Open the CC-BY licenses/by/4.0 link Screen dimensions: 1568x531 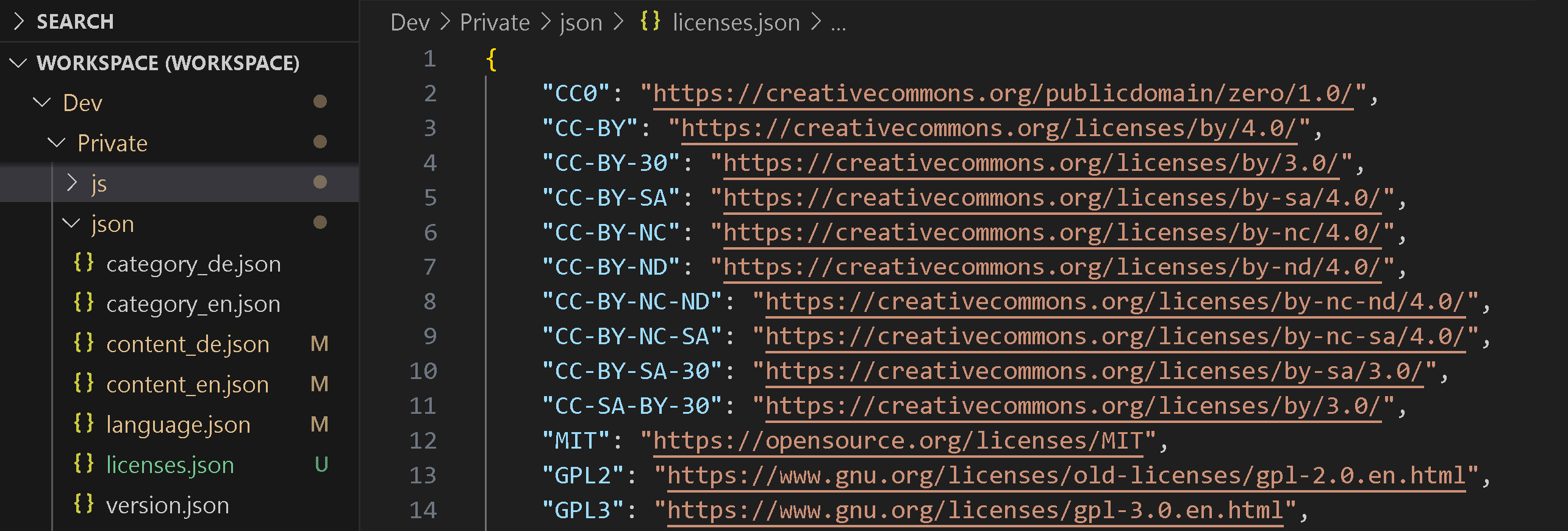pyautogui.click(x=989, y=128)
